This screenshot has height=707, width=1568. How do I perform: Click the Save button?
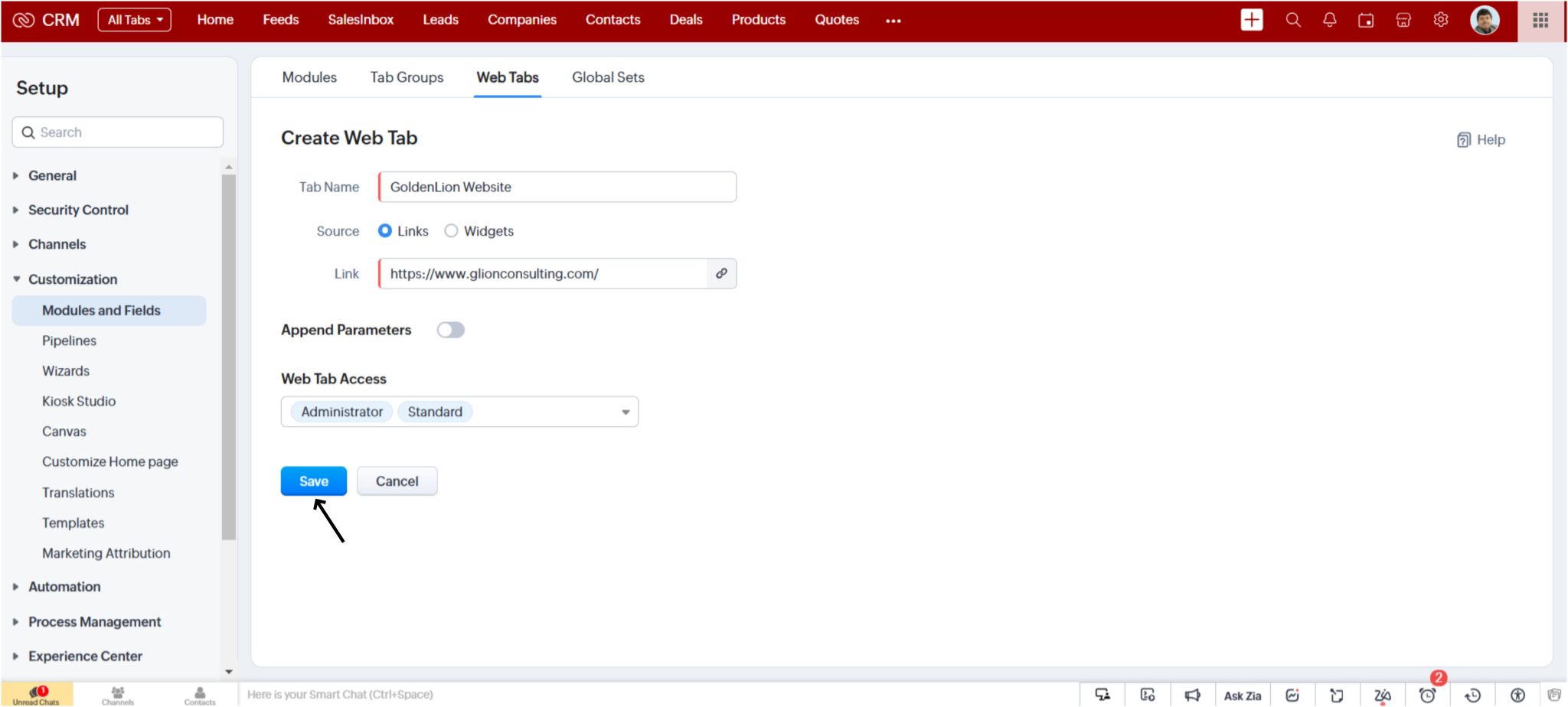313,481
